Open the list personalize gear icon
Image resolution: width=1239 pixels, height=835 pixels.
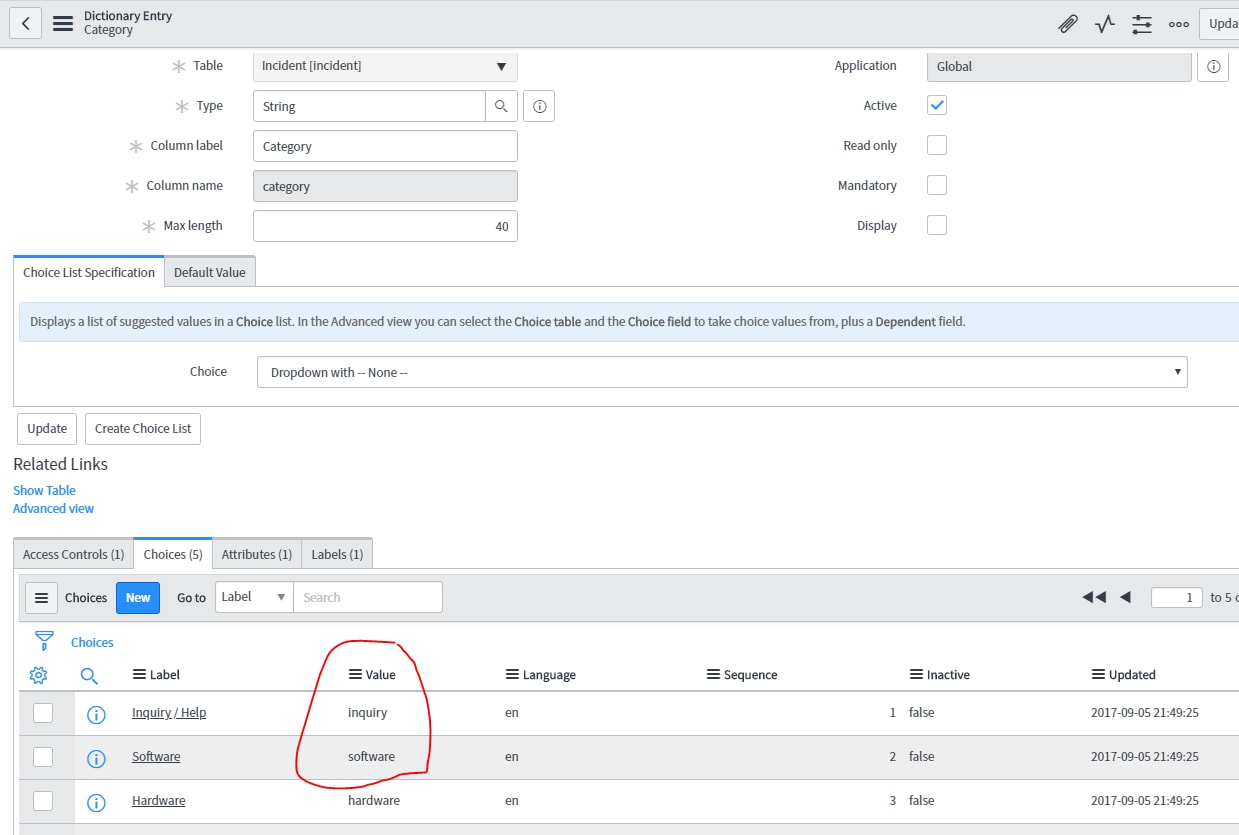pos(38,675)
